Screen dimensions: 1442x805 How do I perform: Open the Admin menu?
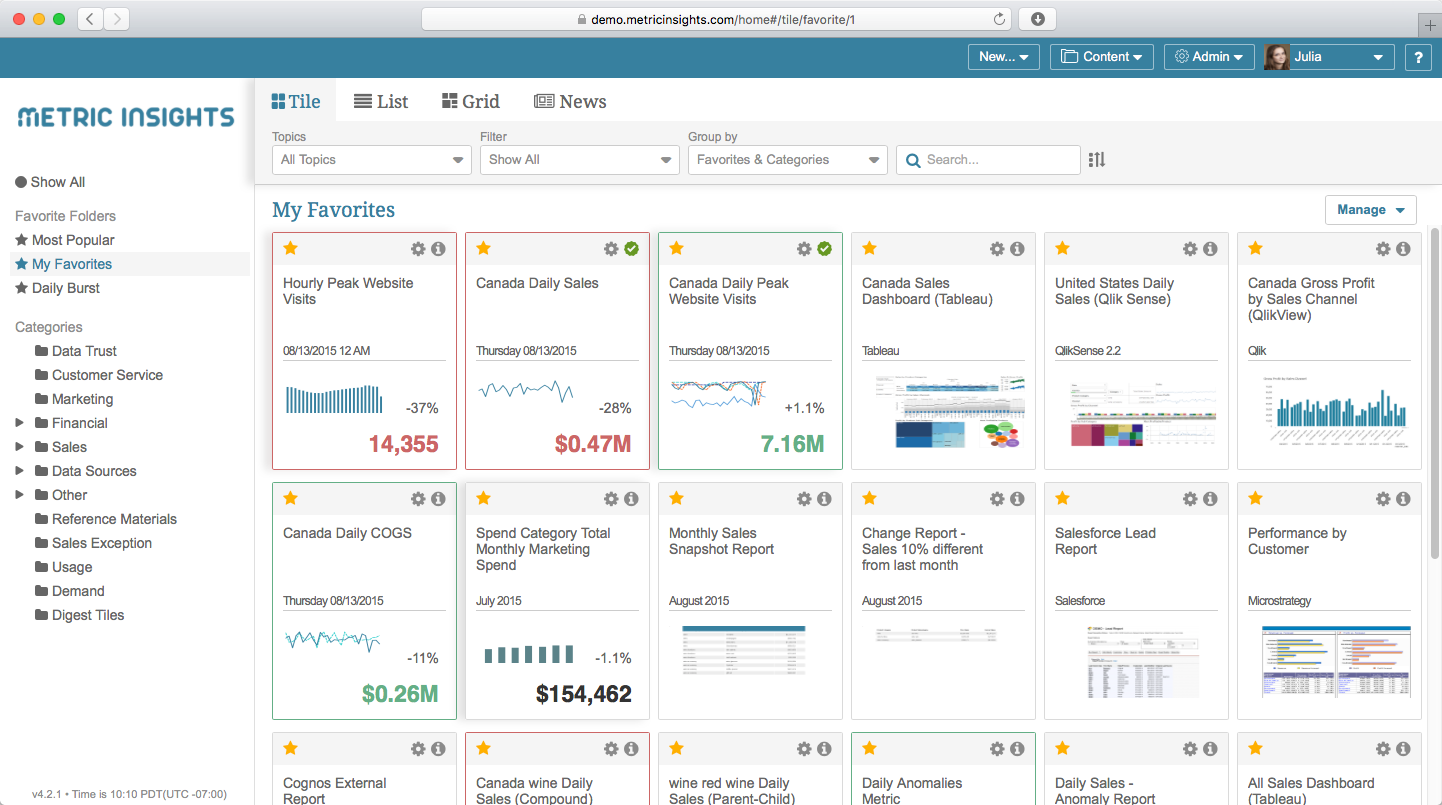1209,57
